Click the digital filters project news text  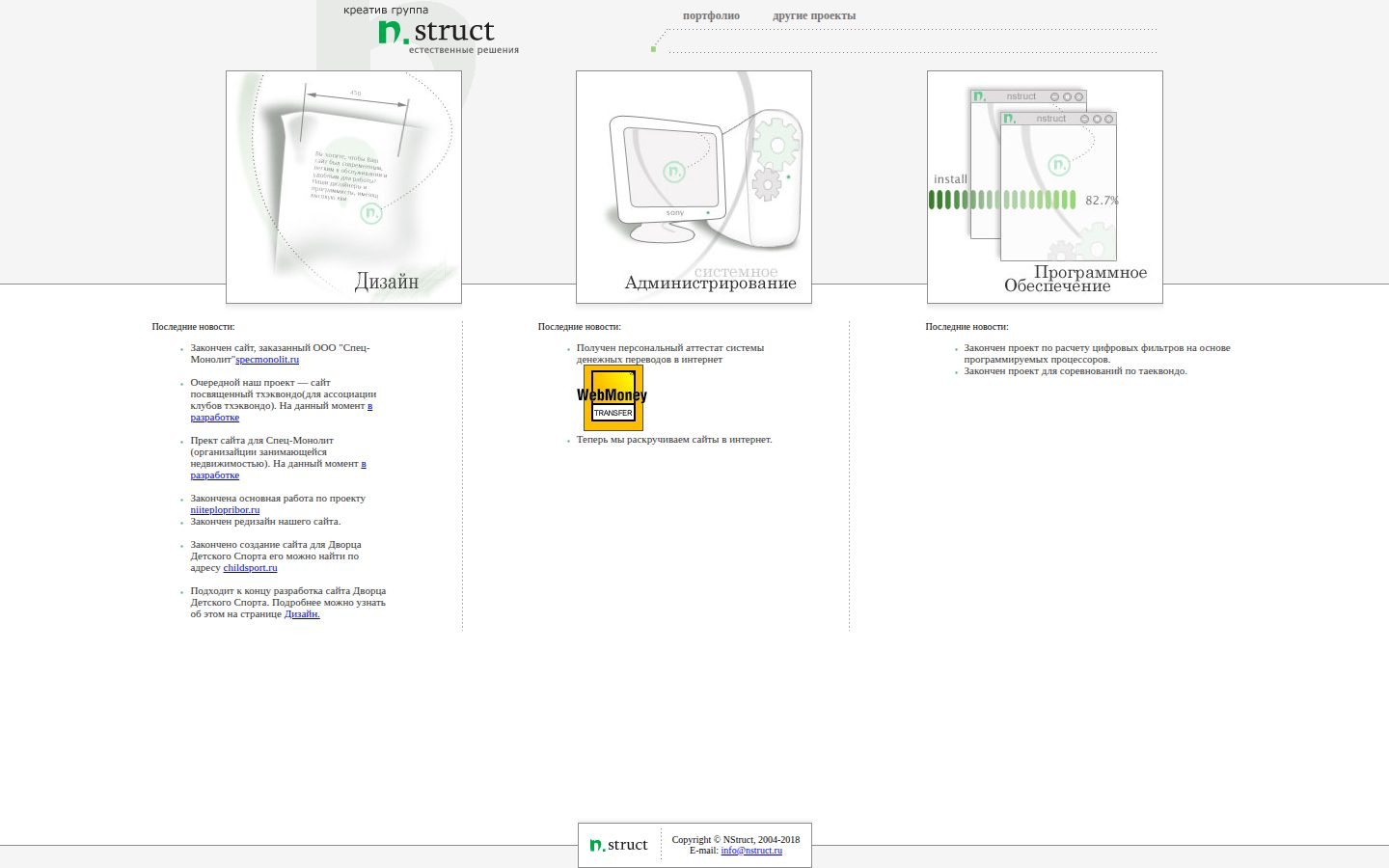[x=1097, y=354]
